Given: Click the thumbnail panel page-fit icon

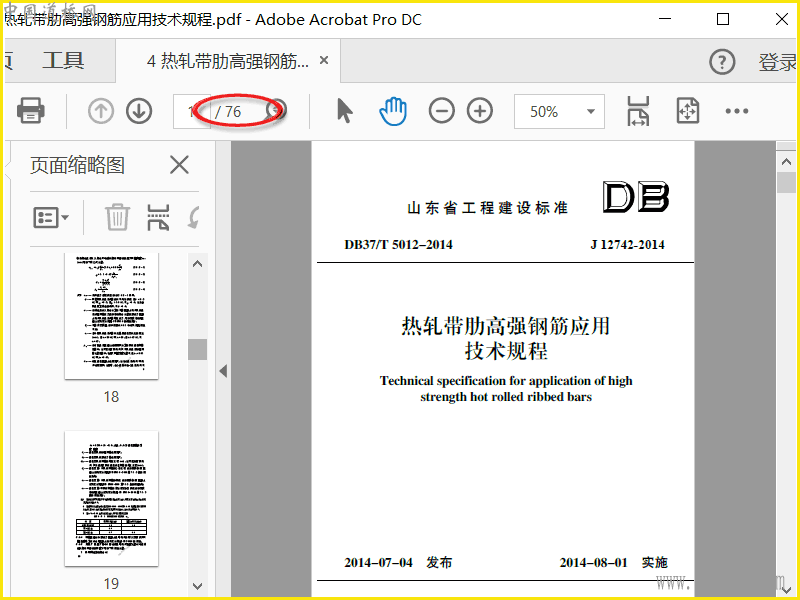Looking at the screenshot, I should pyautogui.click(x=158, y=217).
